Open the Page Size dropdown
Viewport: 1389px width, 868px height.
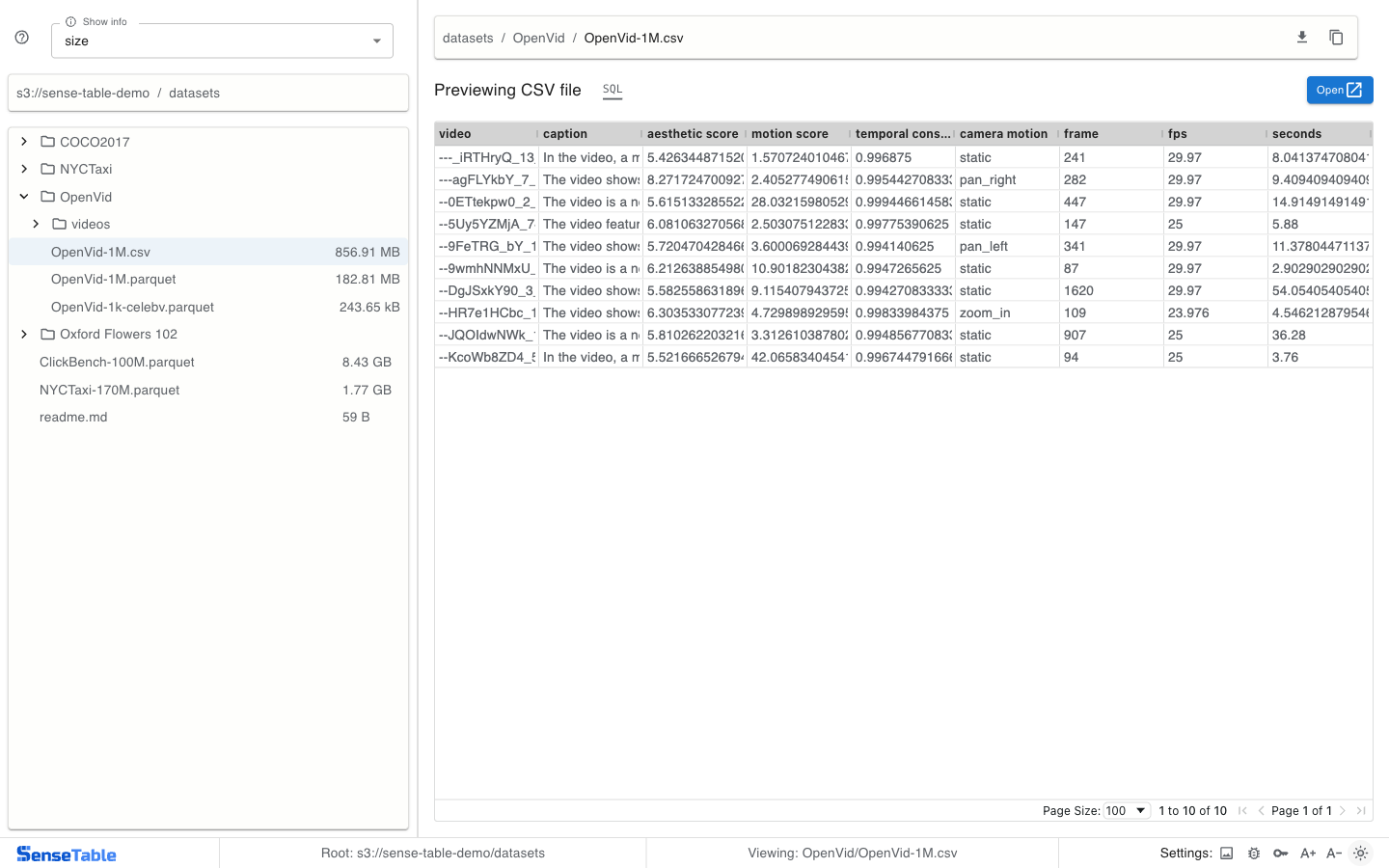[1126, 811]
